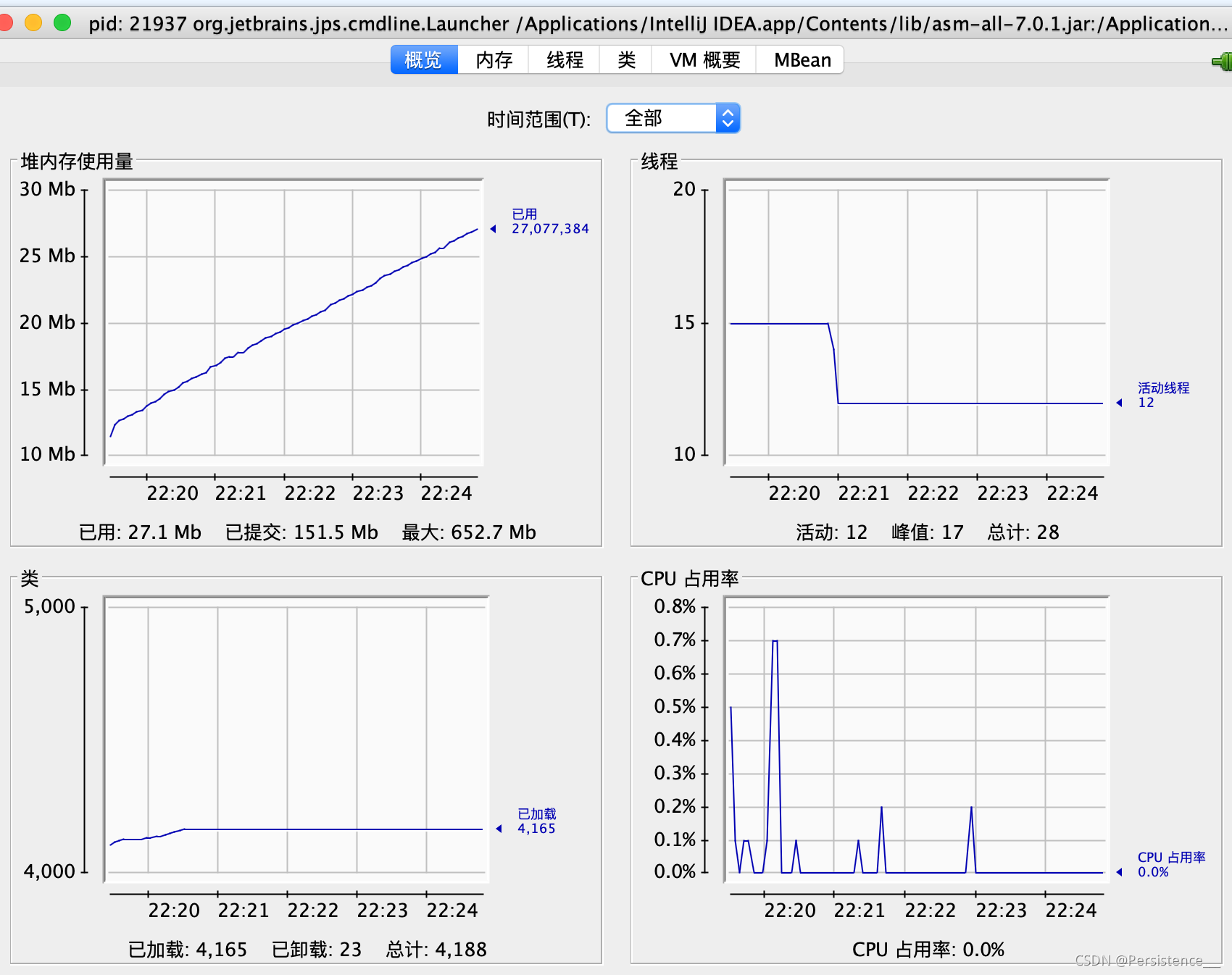Open the VM 概要 summary tab
Image resolution: width=1232 pixels, height=975 pixels.
tap(704, 59)
